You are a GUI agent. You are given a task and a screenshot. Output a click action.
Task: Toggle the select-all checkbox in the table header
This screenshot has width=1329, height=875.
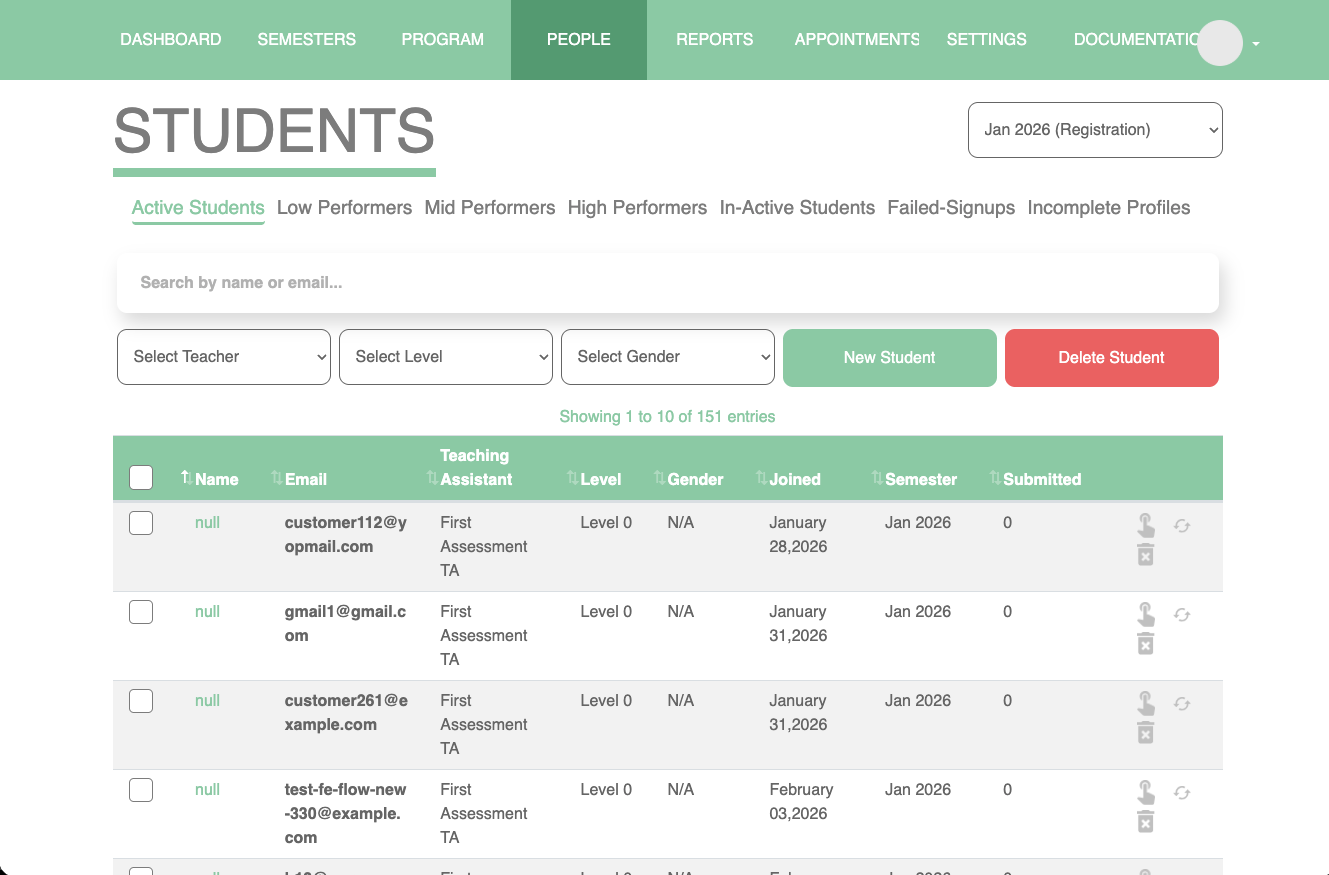point(141,477)
